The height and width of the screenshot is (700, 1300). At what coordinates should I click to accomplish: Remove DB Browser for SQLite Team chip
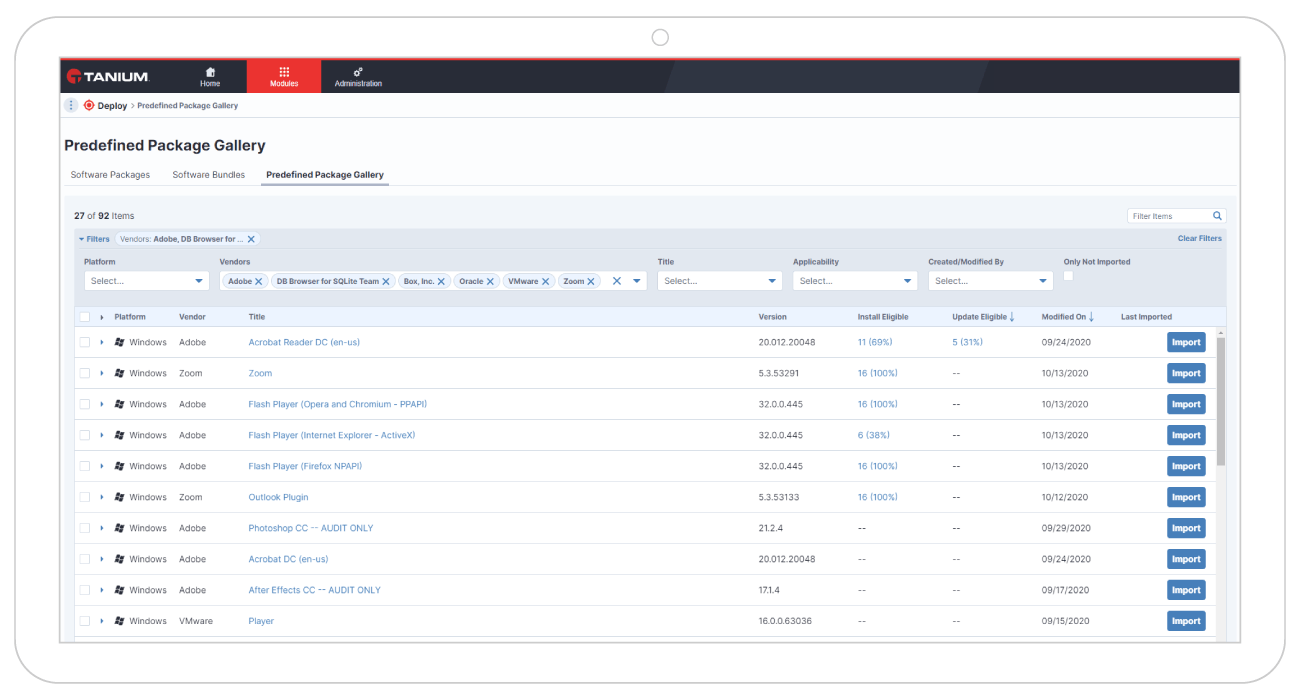[x=386, y=282]
